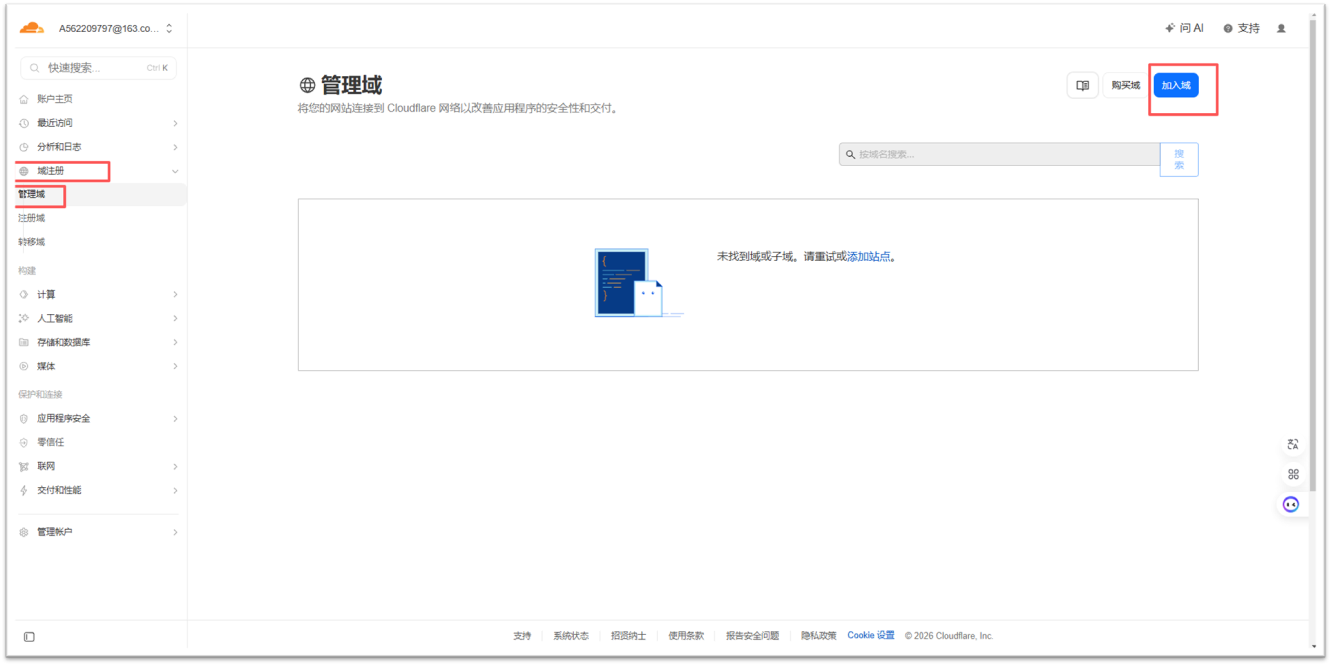
Task: Open the user profile icon in header
Action: click(x=1281, y=29)
